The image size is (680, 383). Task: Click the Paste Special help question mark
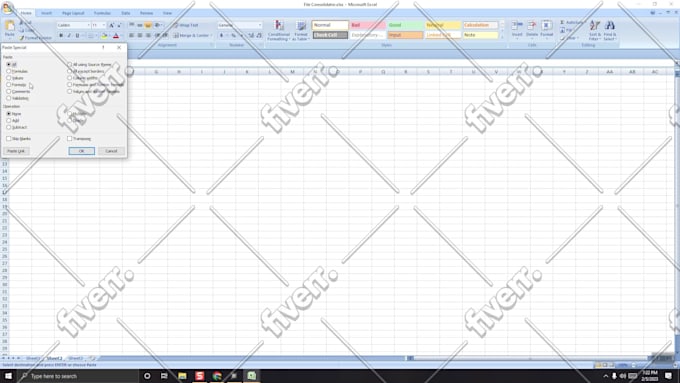[x=103, y=47]
